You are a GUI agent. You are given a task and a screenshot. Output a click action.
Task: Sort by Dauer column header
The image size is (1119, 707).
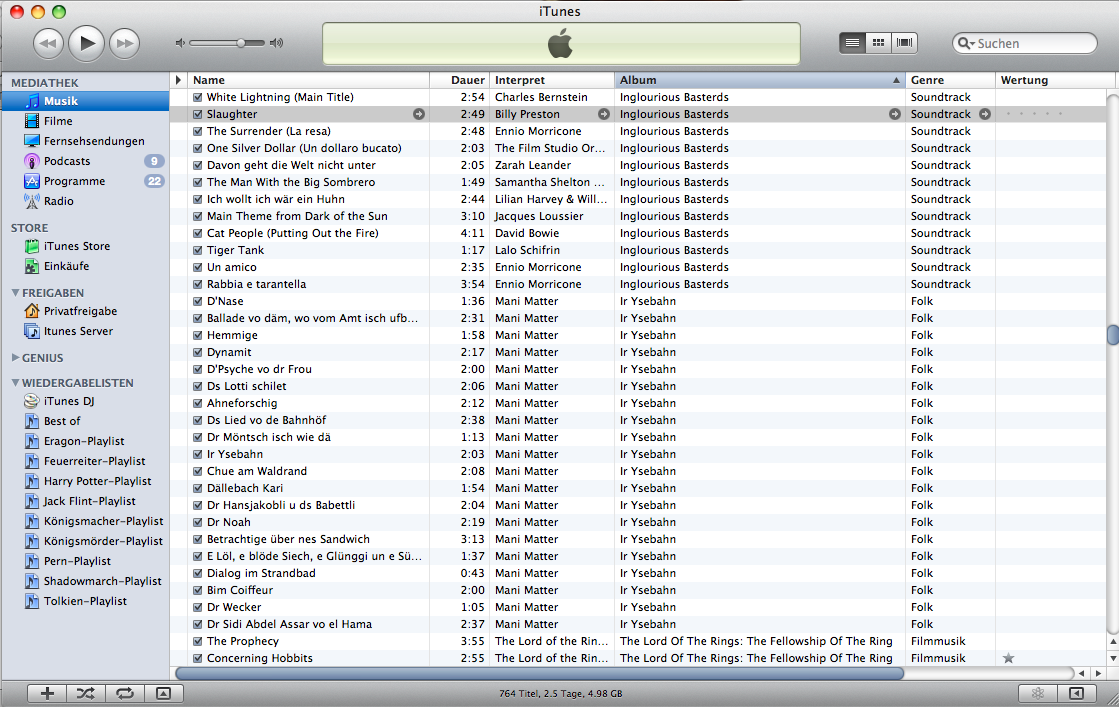click(x=460, y=80)
